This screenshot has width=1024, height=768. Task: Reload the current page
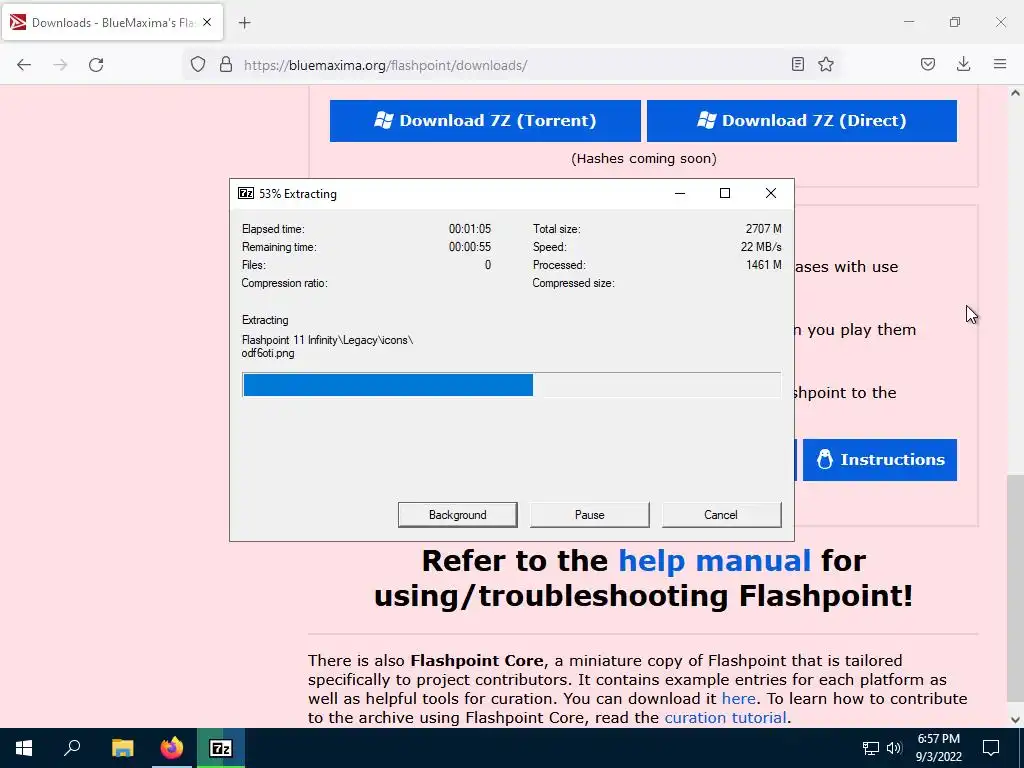click(x=96, y=65)
